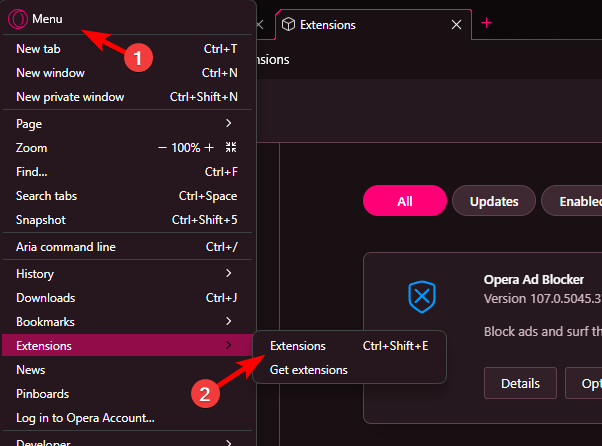Open a new tab with plus icon
This screenshot has height=446, width=602.
(x=486, y=23)
